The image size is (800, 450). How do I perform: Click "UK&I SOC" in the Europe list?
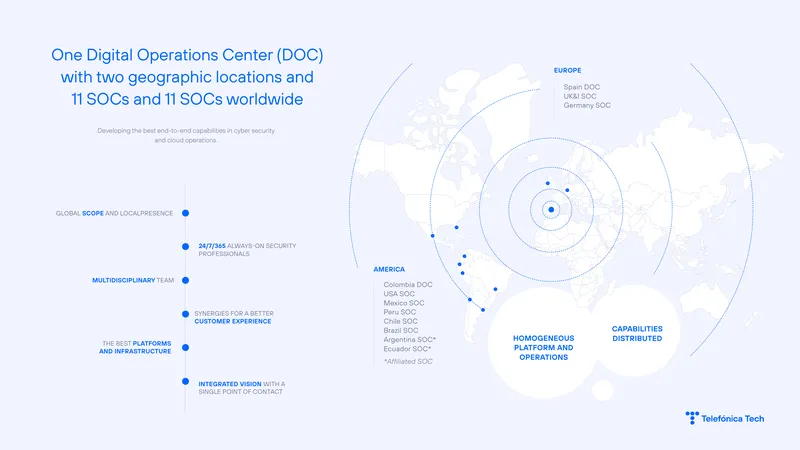pos(580,96)
